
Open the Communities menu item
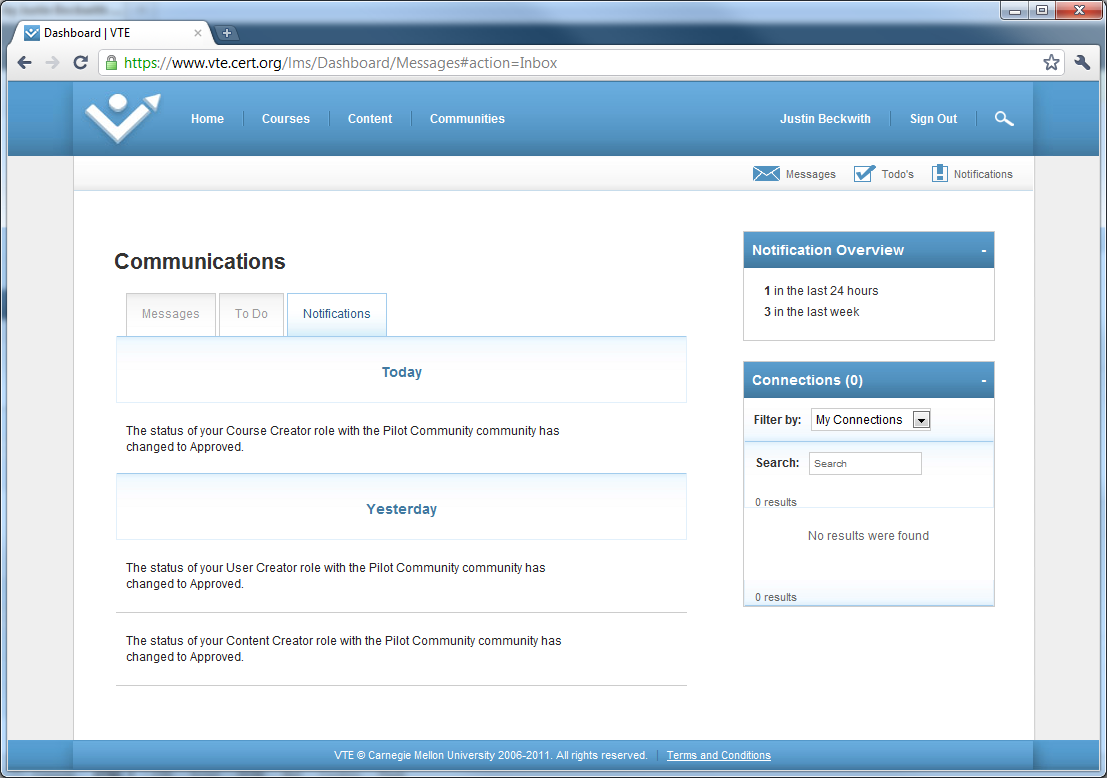pos(467,119)
